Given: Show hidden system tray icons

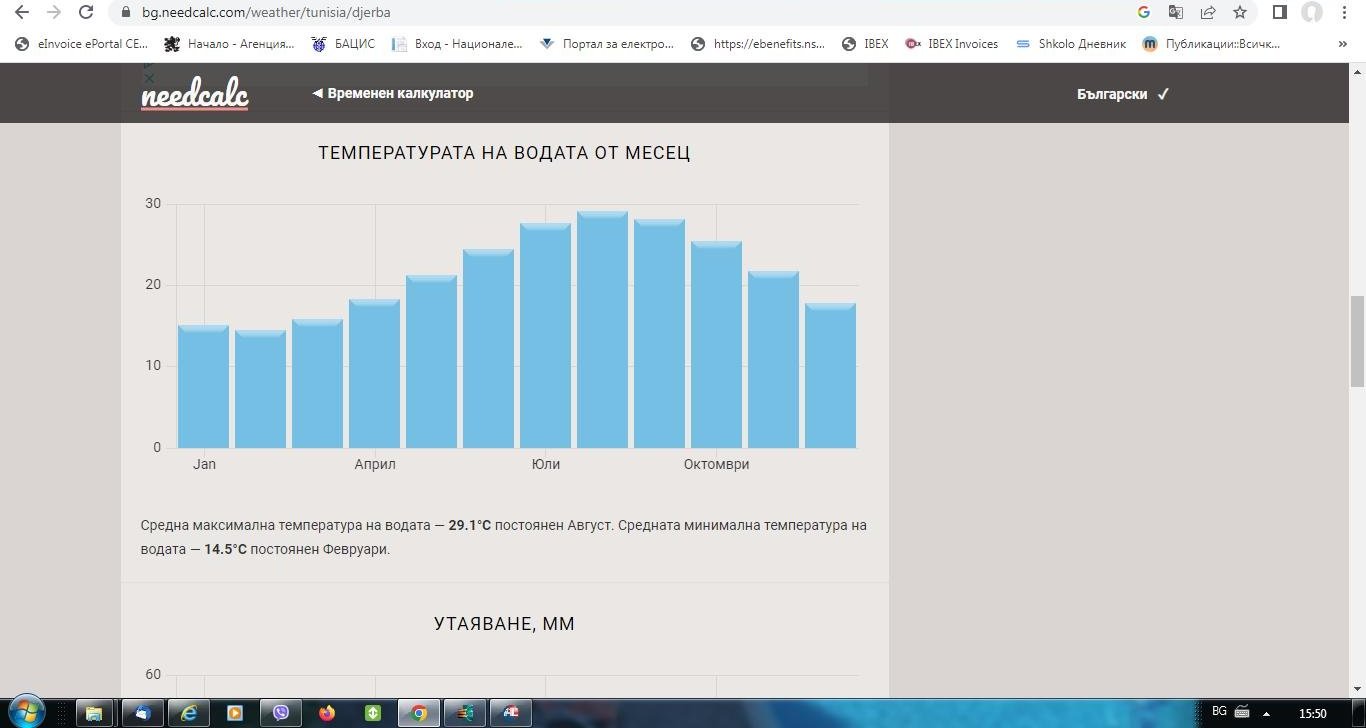Looking at the screenshot, I should coord(1267,713).
